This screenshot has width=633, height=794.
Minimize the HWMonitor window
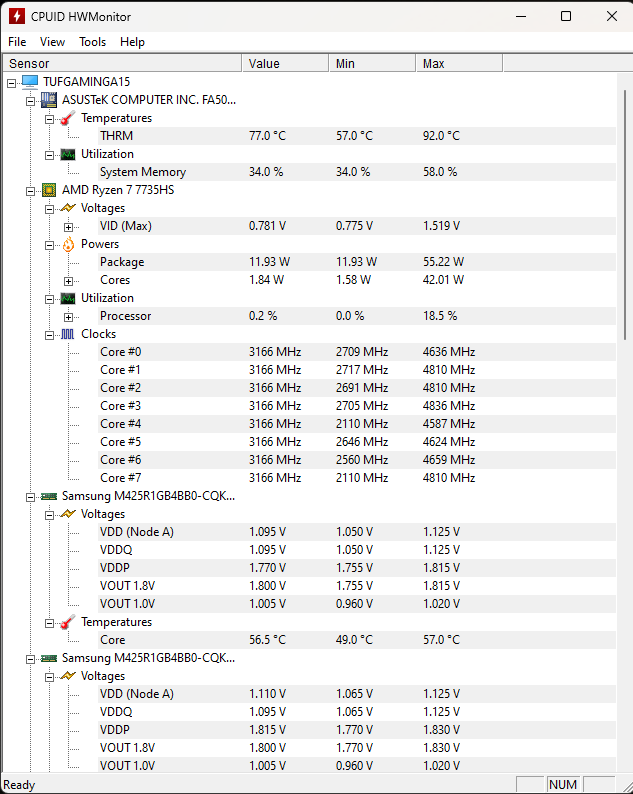(x=521, y=16)
